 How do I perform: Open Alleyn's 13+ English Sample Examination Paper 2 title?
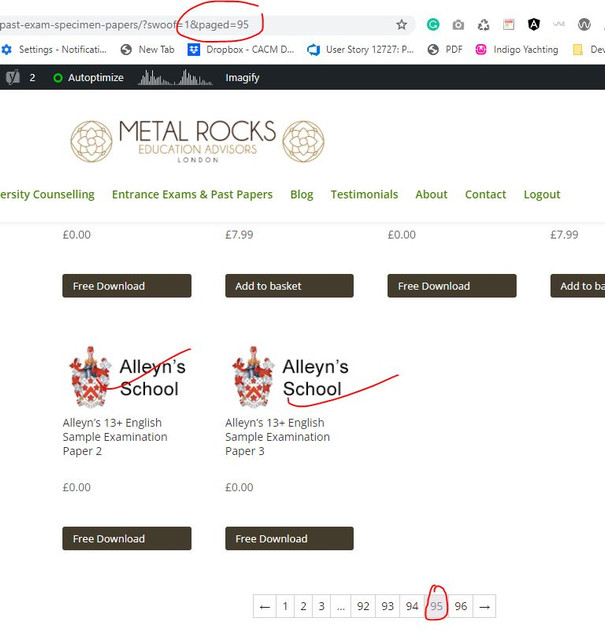pos(115,437)
